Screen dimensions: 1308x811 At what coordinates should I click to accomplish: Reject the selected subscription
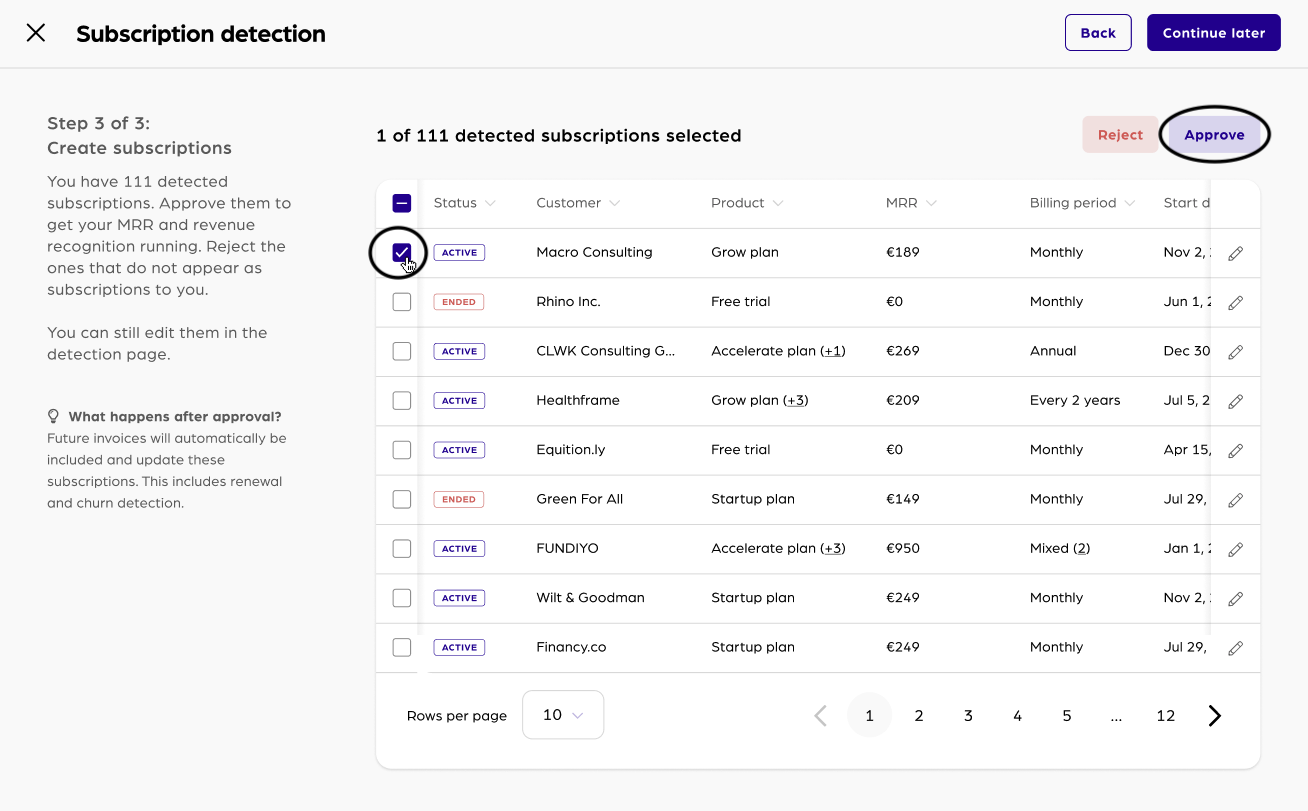click(1120, 135)
